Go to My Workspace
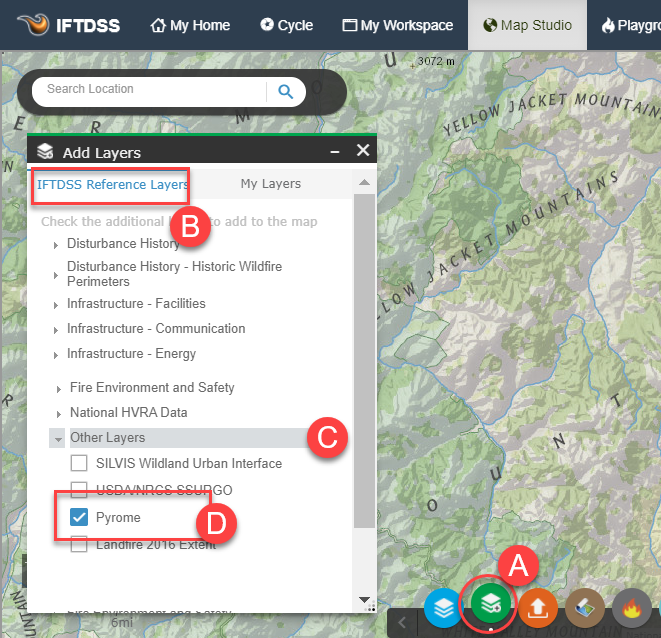This screenshot has width=661, height=638. click(x=398, y=25)
